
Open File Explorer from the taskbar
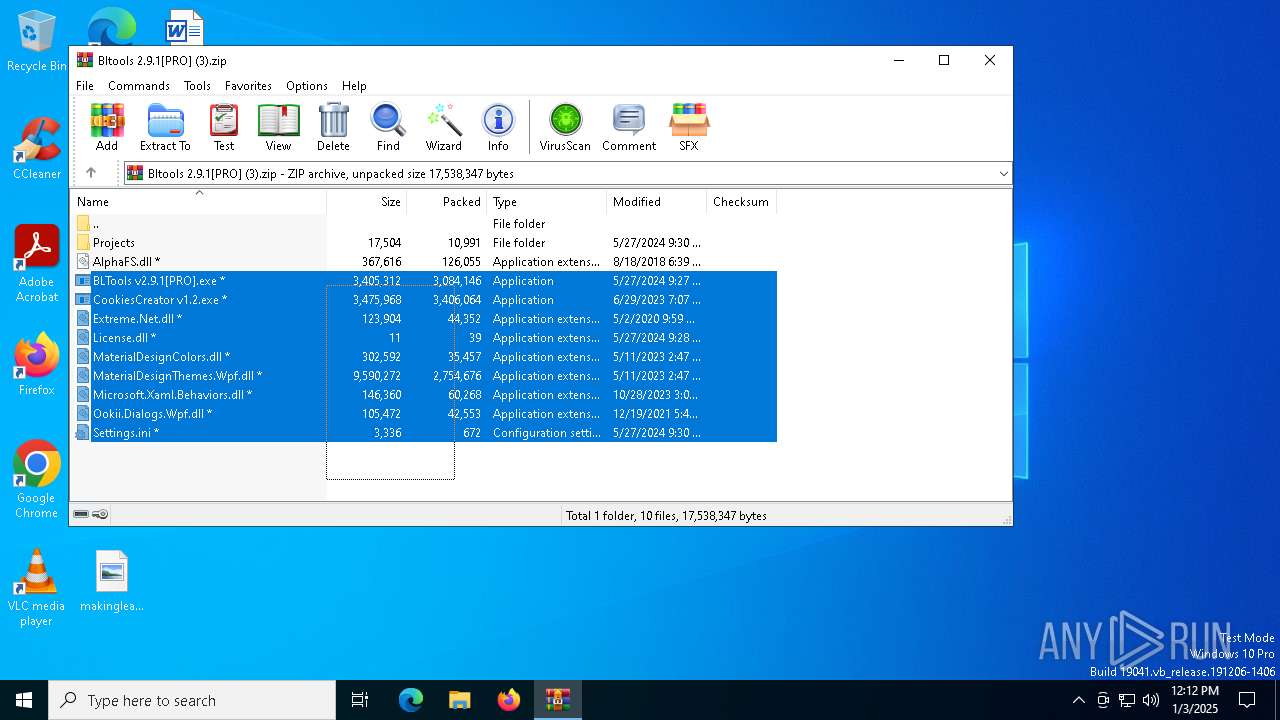point(460,700)
